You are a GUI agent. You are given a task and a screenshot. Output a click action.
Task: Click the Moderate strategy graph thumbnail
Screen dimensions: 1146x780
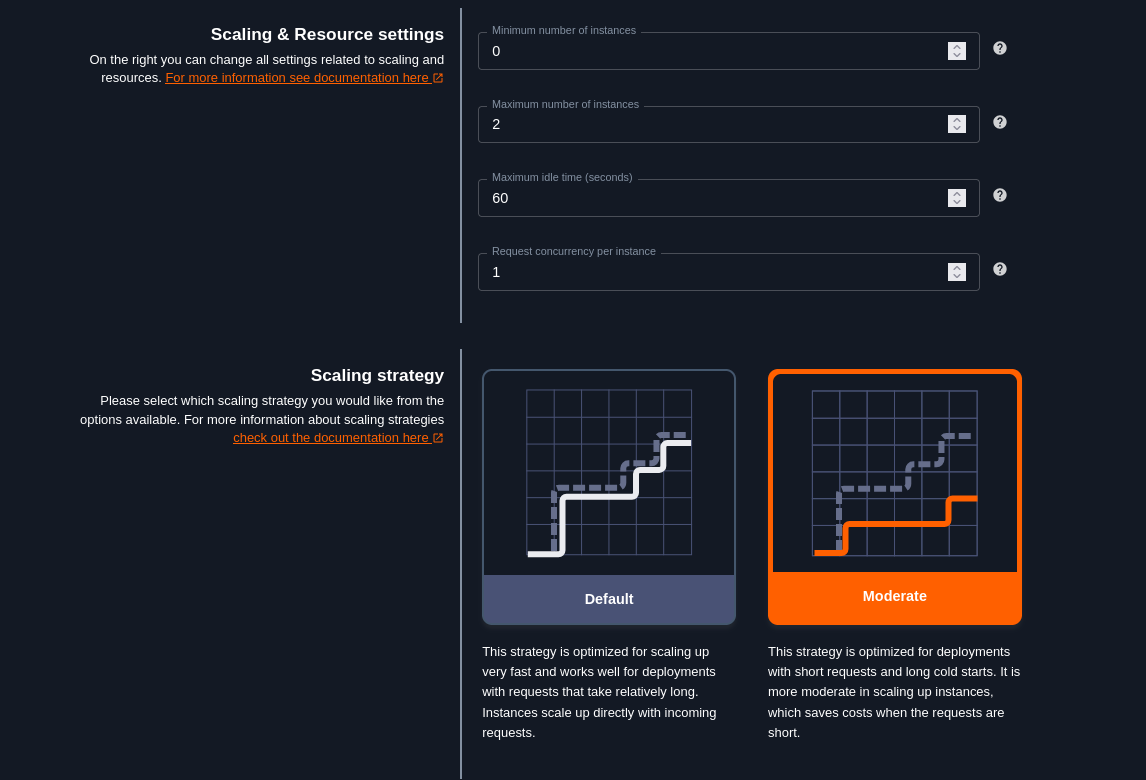(895, 473)
